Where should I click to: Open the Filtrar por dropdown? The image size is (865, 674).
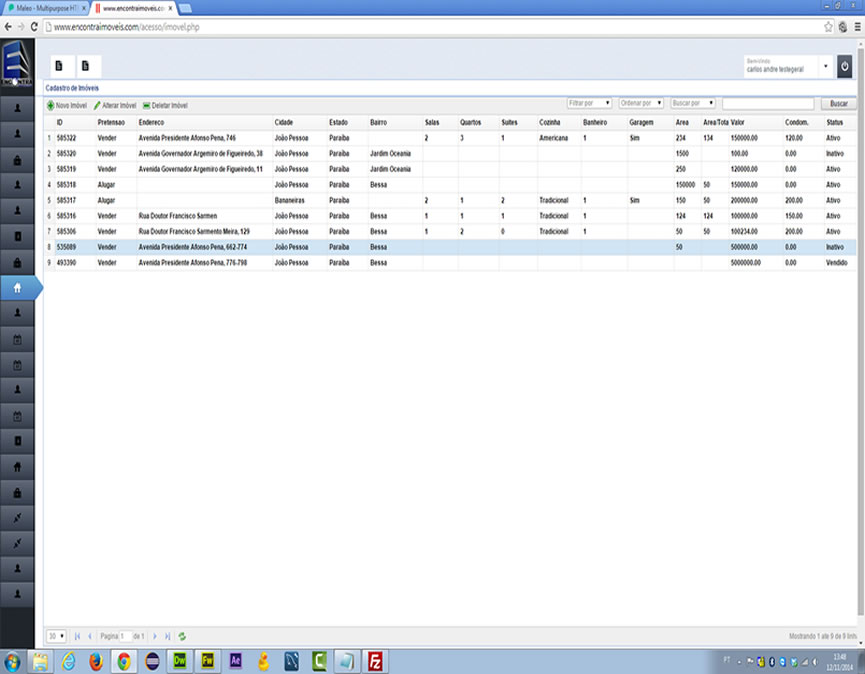pyautogui.click(x=589, y=103)
